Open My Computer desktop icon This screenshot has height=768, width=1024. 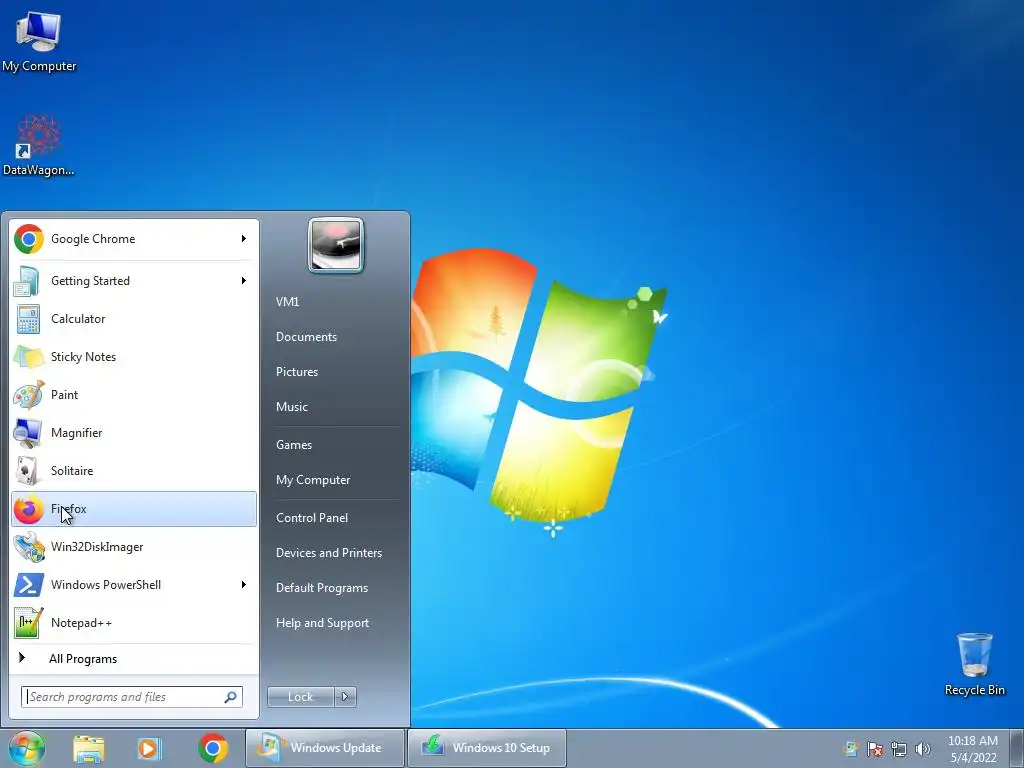(x=39, y=31)
